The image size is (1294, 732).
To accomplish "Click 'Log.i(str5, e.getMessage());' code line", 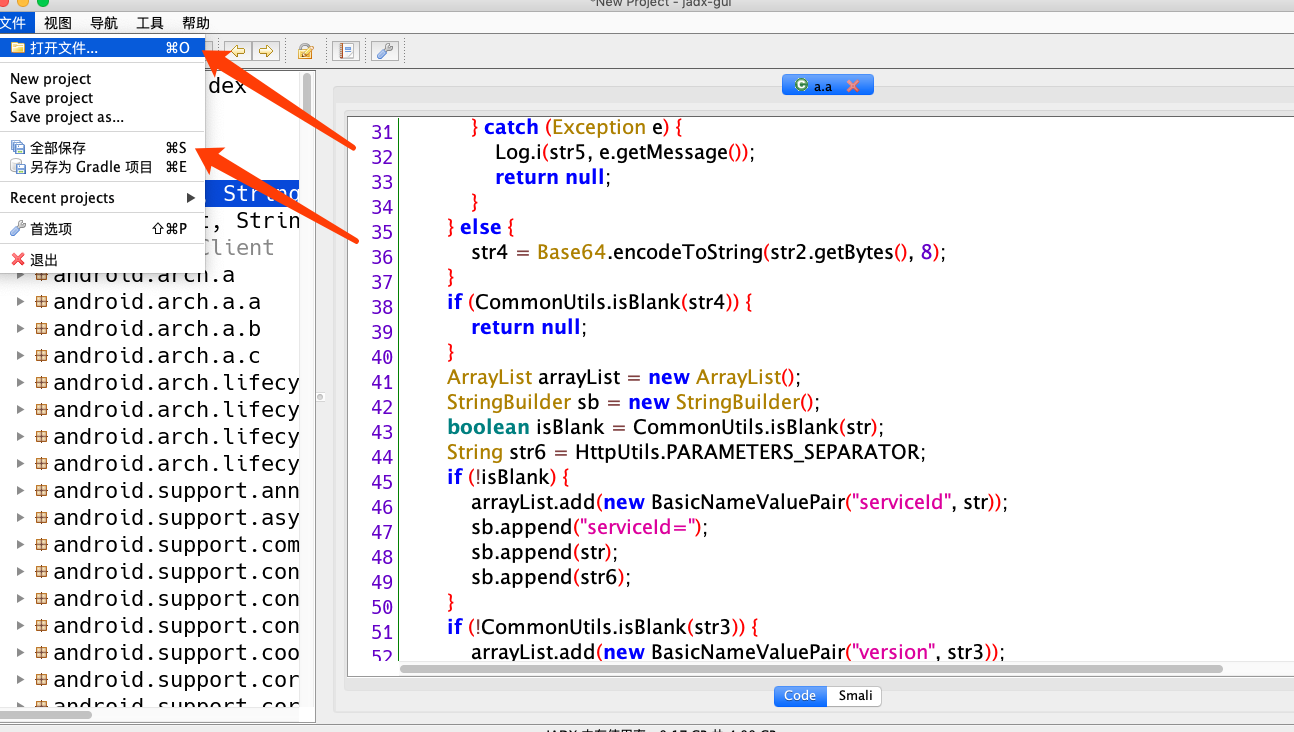I will coord(625,152).
